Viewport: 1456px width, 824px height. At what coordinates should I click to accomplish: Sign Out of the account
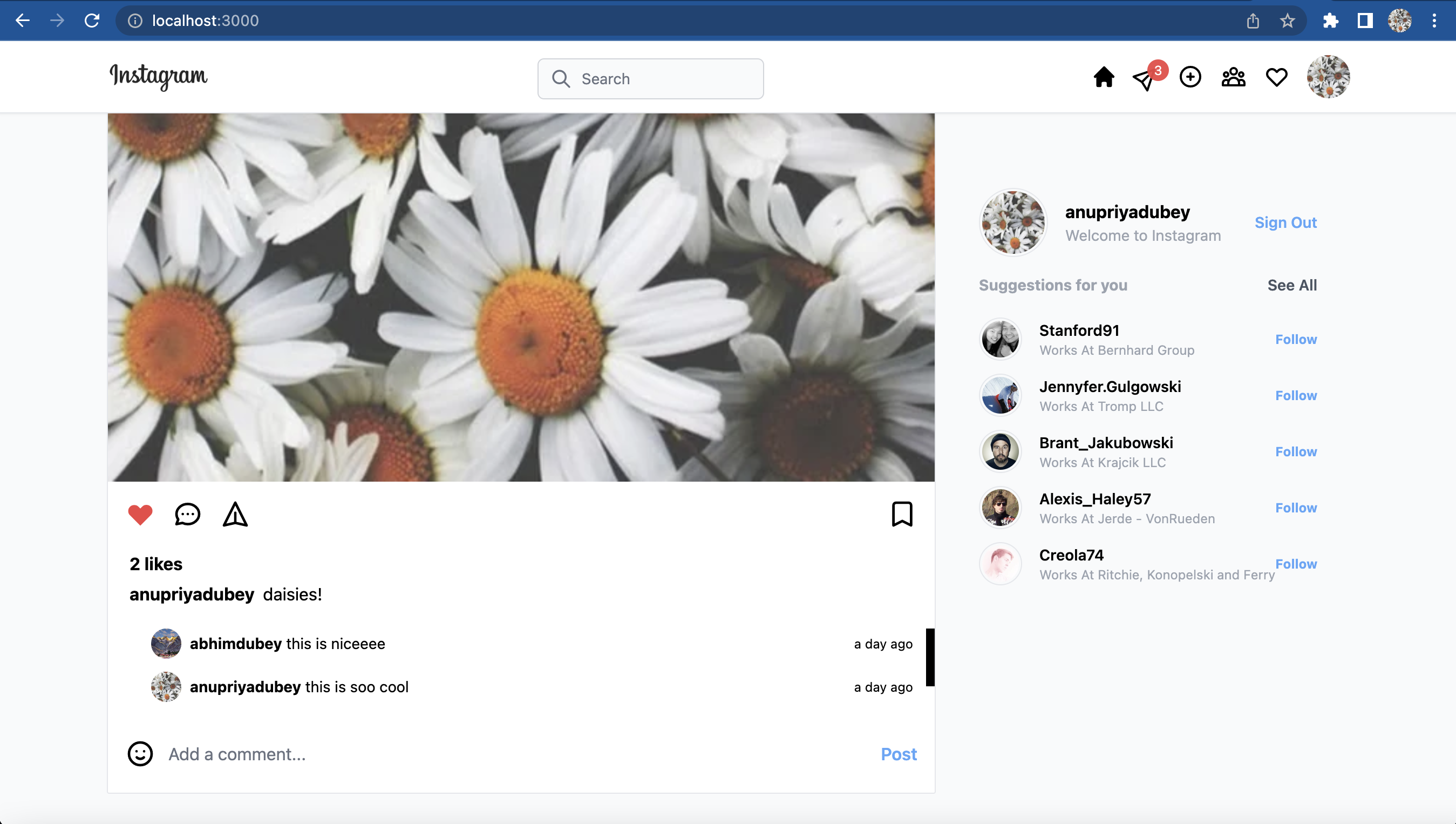(x=1286, y=222)
